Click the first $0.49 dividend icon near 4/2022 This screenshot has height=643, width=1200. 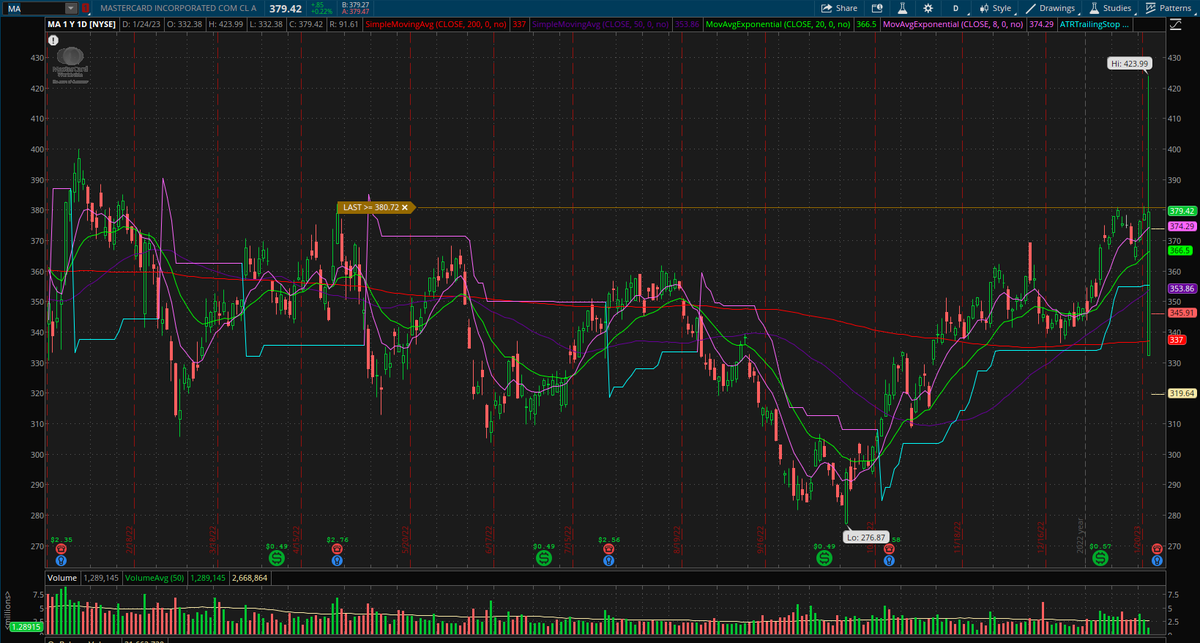pos(277,556)
